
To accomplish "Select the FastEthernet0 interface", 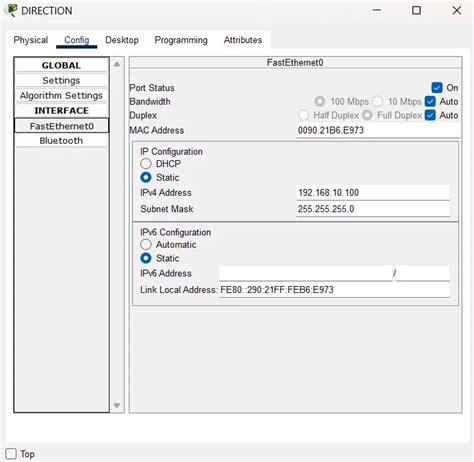I will (61, 126).
